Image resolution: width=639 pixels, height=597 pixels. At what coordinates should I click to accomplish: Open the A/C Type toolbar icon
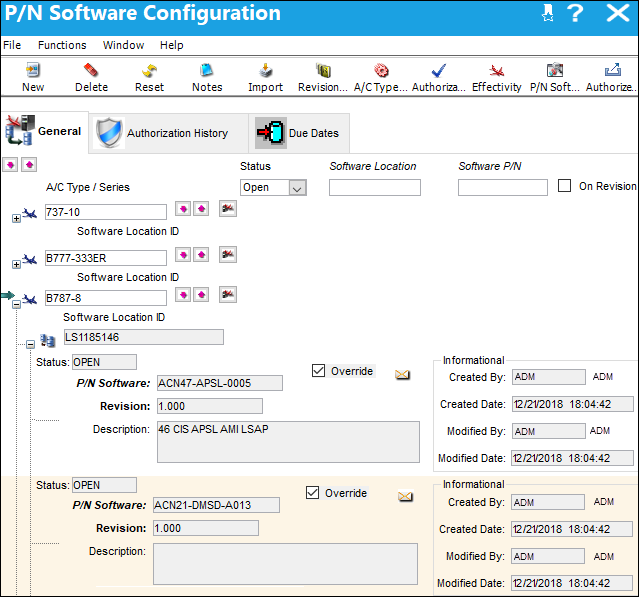(381, 70)
